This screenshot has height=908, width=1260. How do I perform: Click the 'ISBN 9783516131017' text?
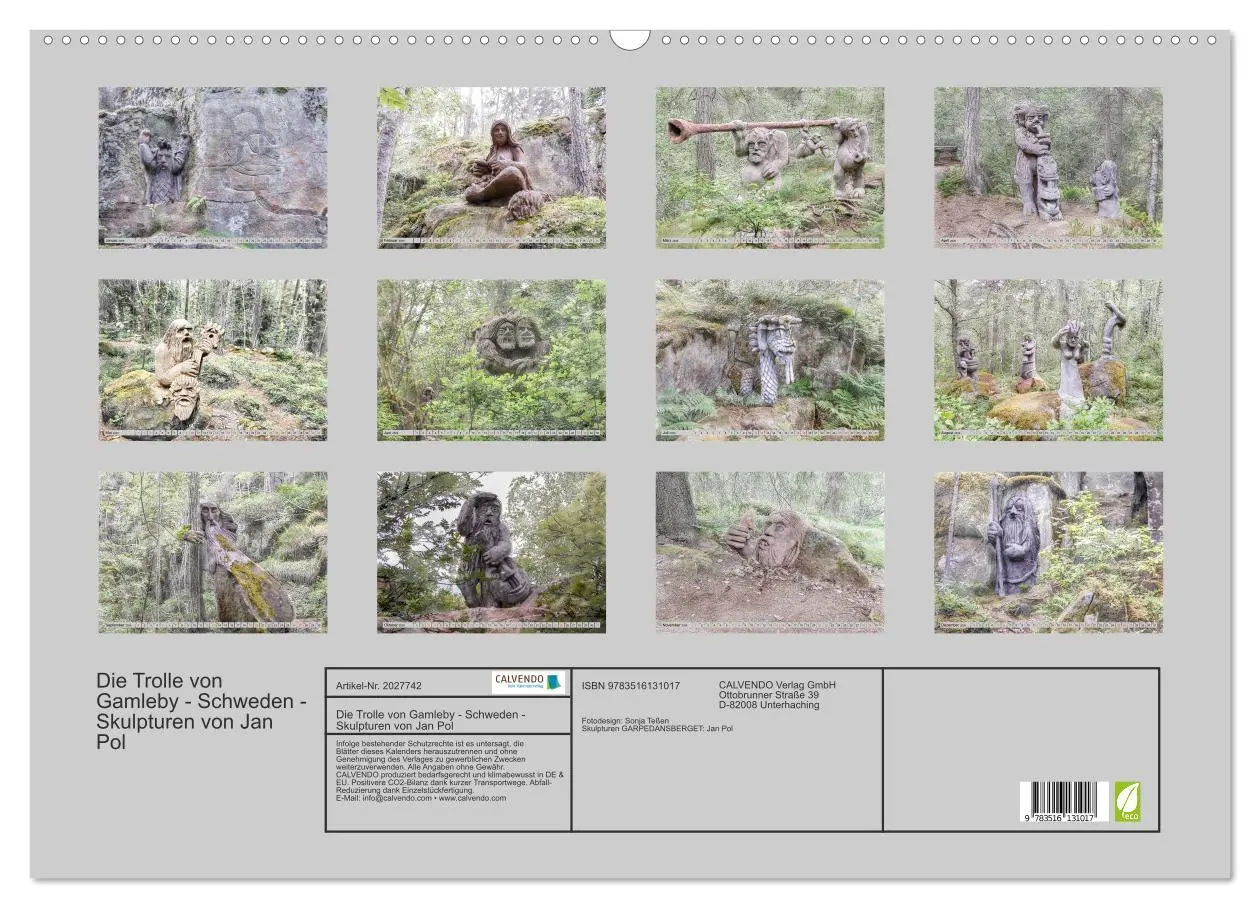(x=631, y=685)
